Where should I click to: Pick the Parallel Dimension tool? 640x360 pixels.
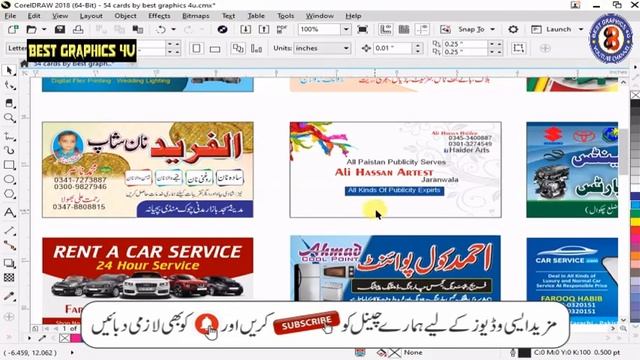(9, 231)
